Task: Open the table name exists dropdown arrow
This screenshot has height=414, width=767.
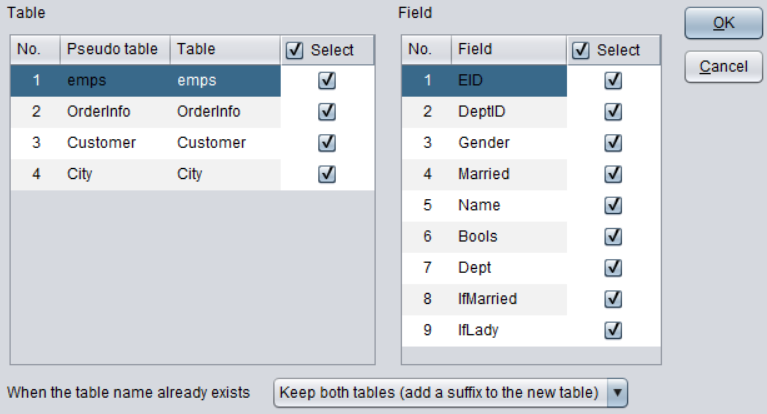Action: tap(617, 392)
